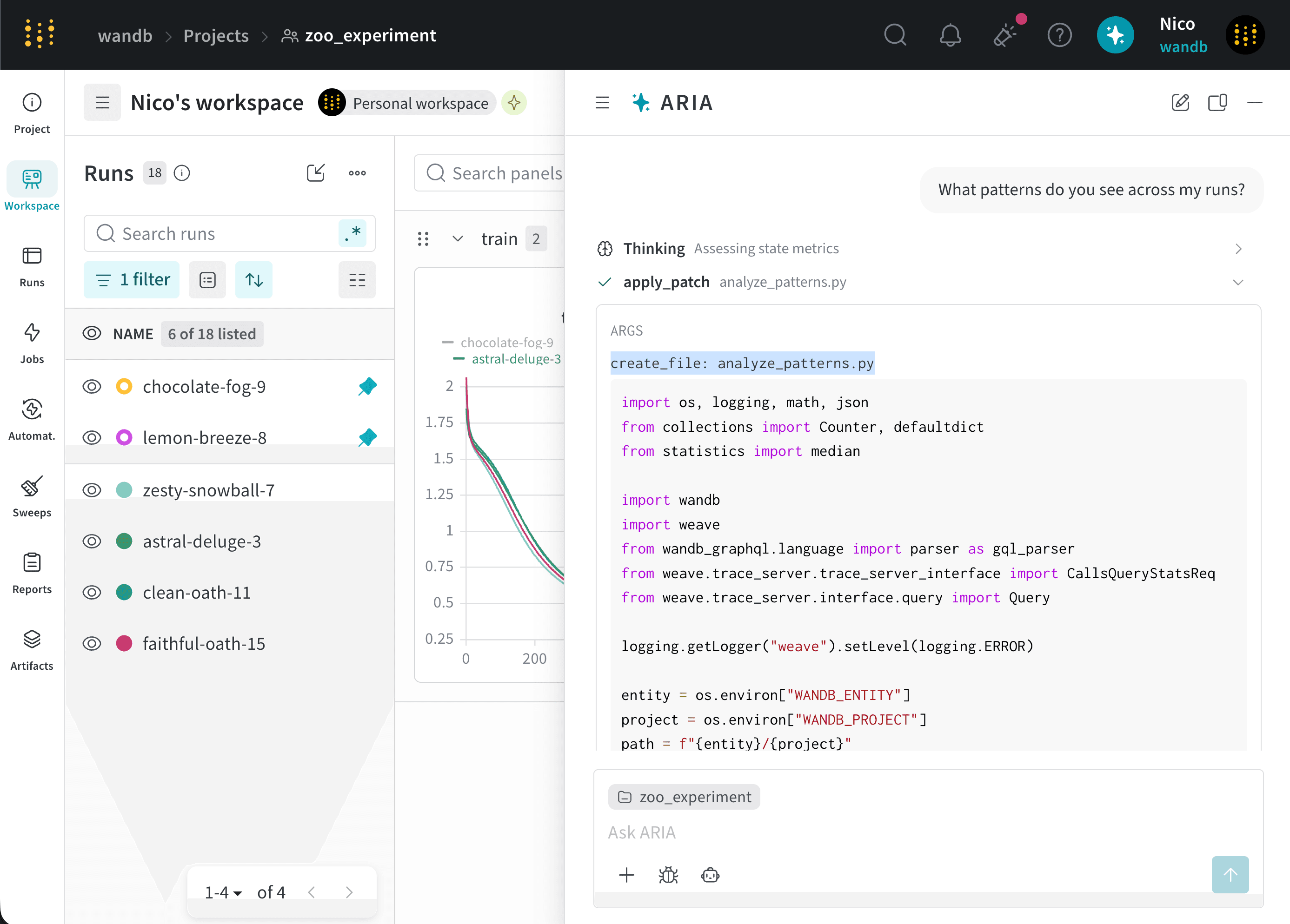Viewport: 1290px width, 924px height.
Task: Open the wandb home logo
Action: [x=39, y=34]
